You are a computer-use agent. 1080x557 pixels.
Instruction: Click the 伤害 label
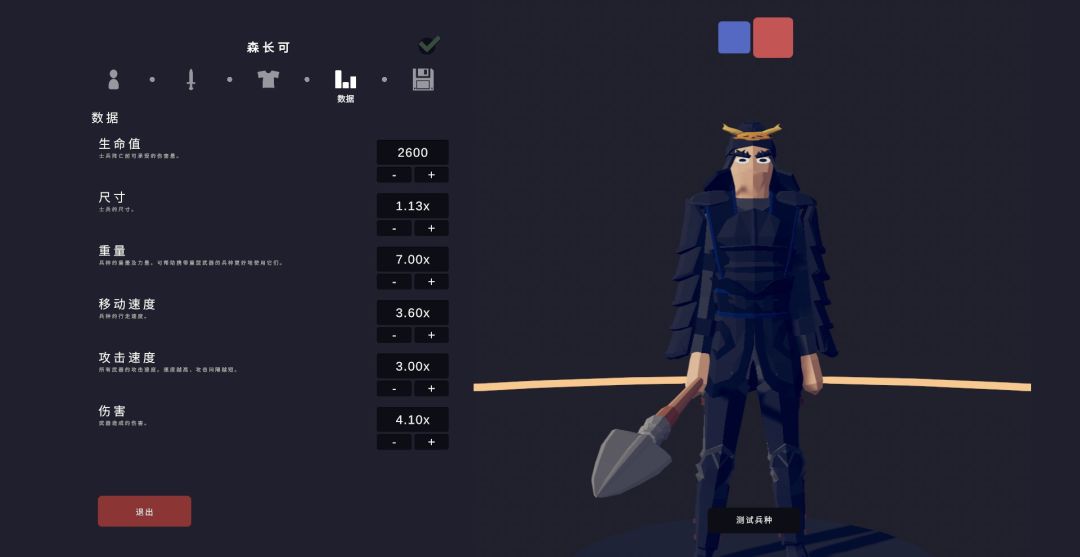pos(112,411)
